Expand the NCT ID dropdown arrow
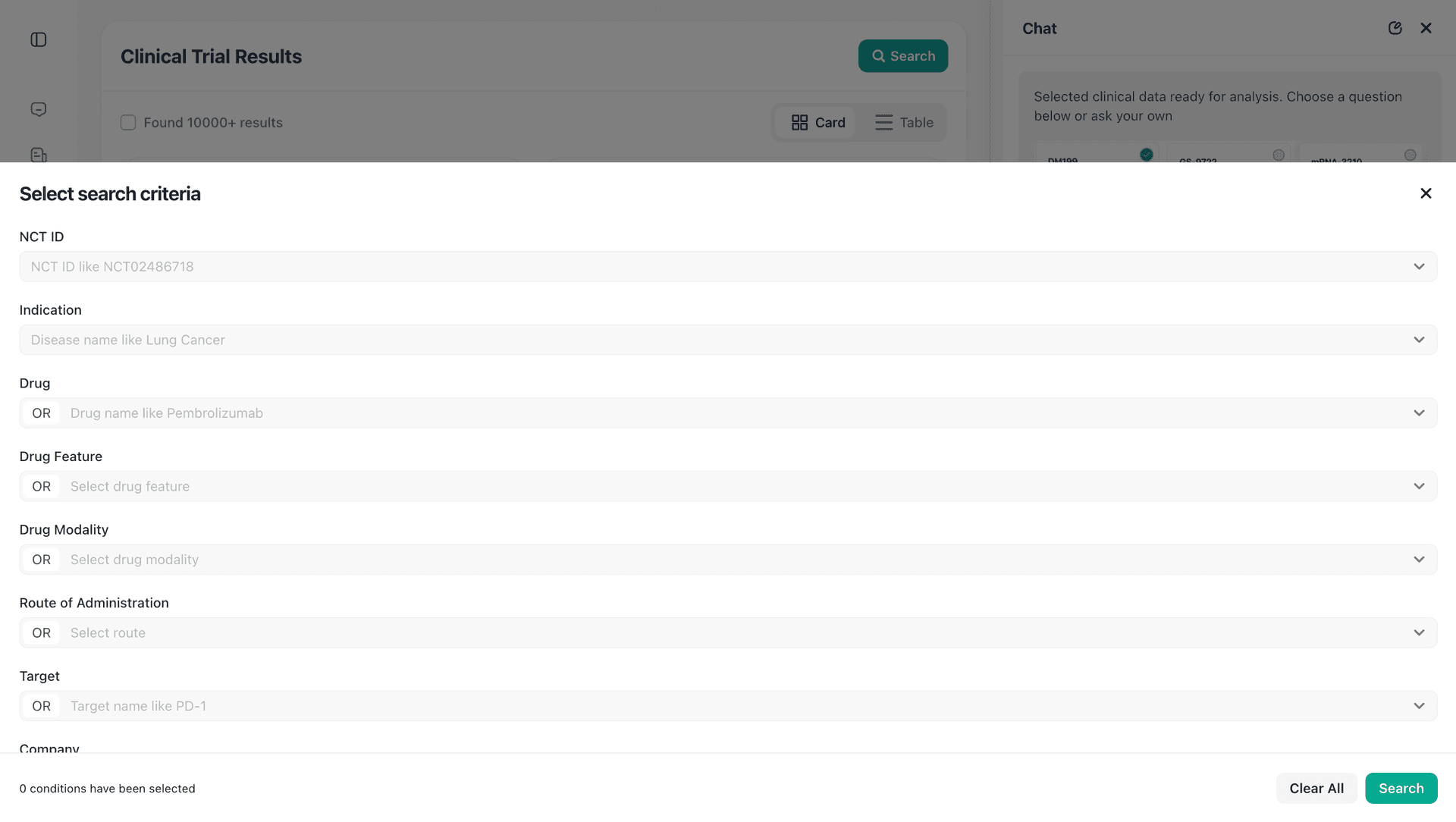This screenshot has height=822, width=1456. pos(1419,267)
